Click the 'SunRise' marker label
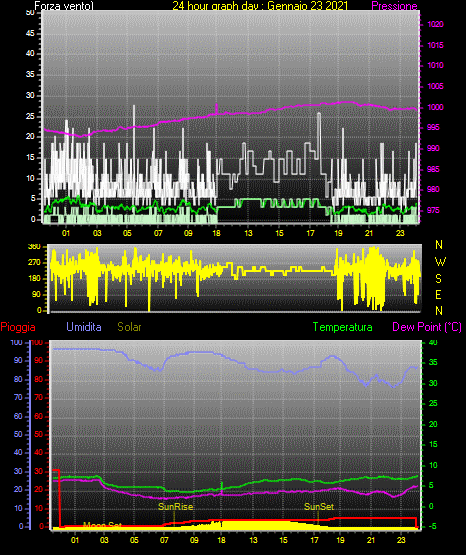 (x=176, y=507)
